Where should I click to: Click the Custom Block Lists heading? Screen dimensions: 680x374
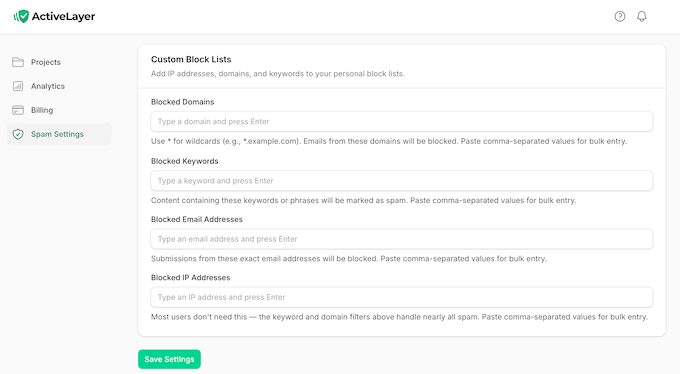(191, 59)
